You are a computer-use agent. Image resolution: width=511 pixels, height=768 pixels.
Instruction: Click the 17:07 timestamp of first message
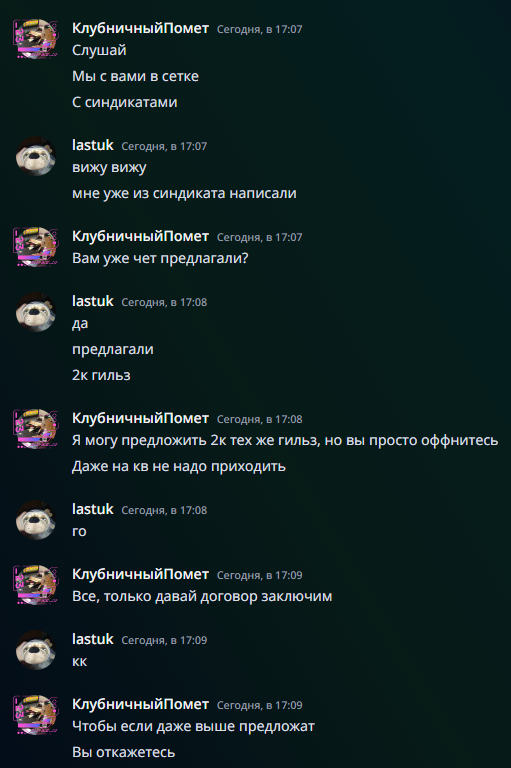click(x=260, y=29)
